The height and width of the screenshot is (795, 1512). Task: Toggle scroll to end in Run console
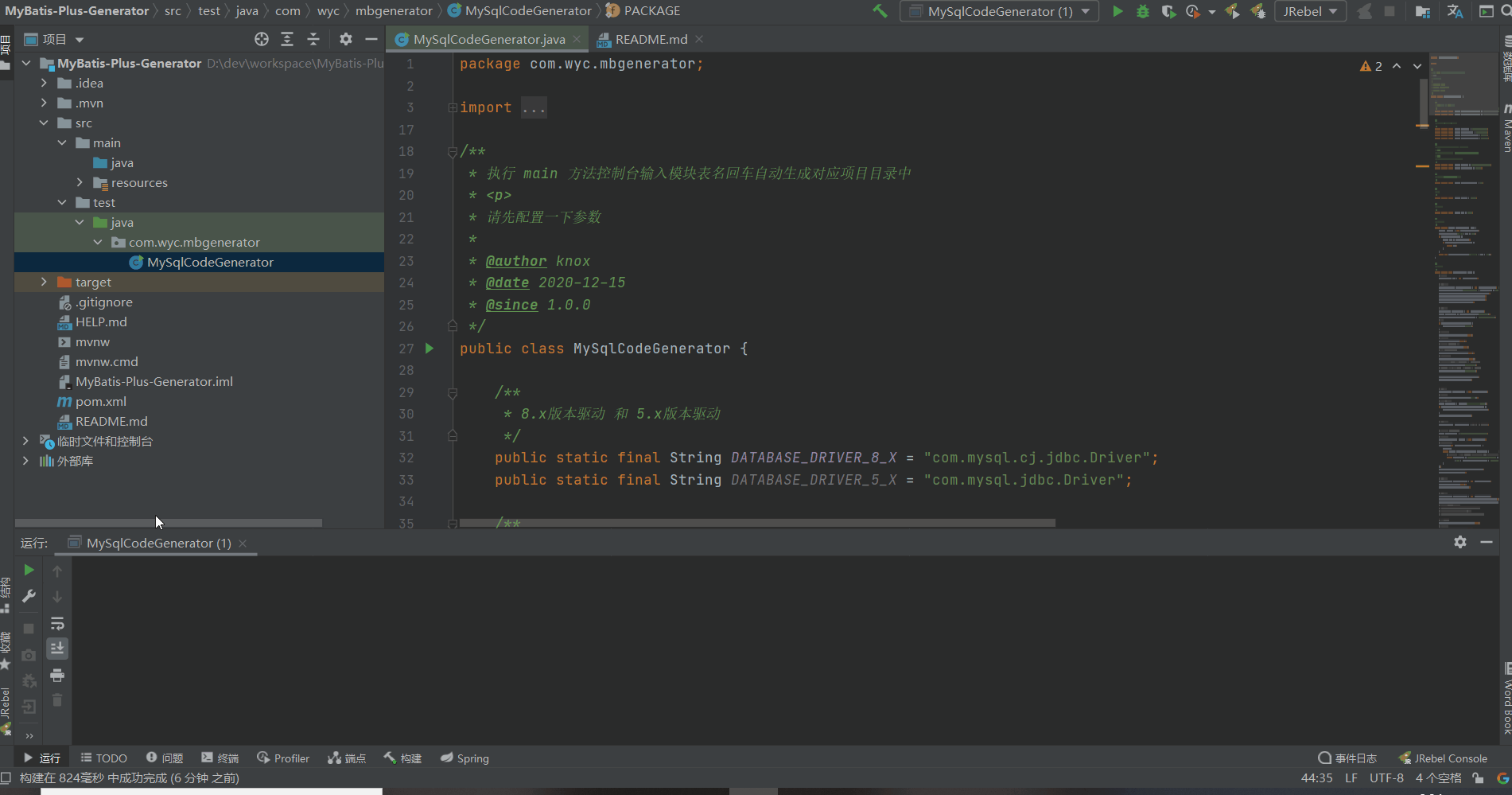pos(57,649)
